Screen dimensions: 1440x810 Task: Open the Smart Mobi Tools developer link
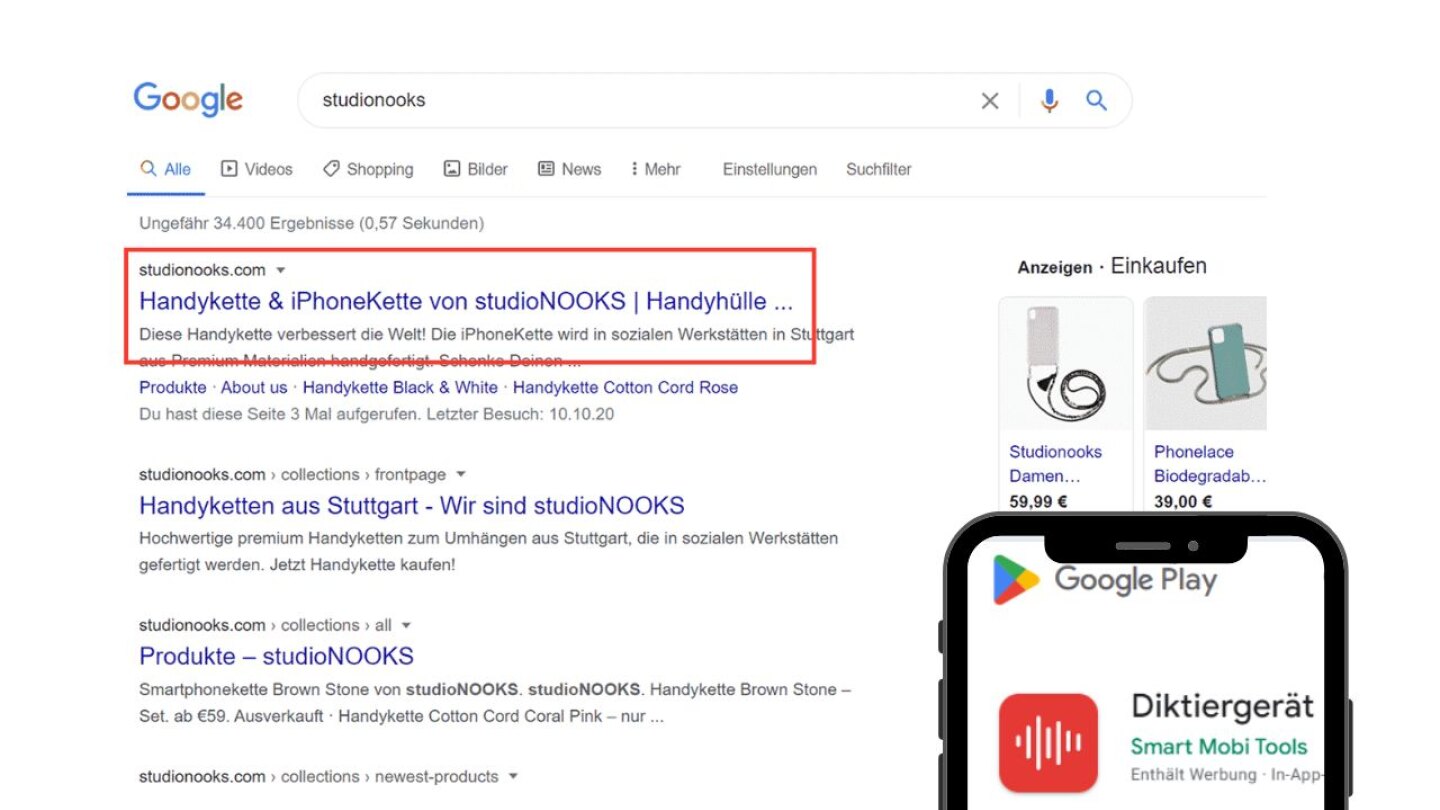[x=1219, y=747]
